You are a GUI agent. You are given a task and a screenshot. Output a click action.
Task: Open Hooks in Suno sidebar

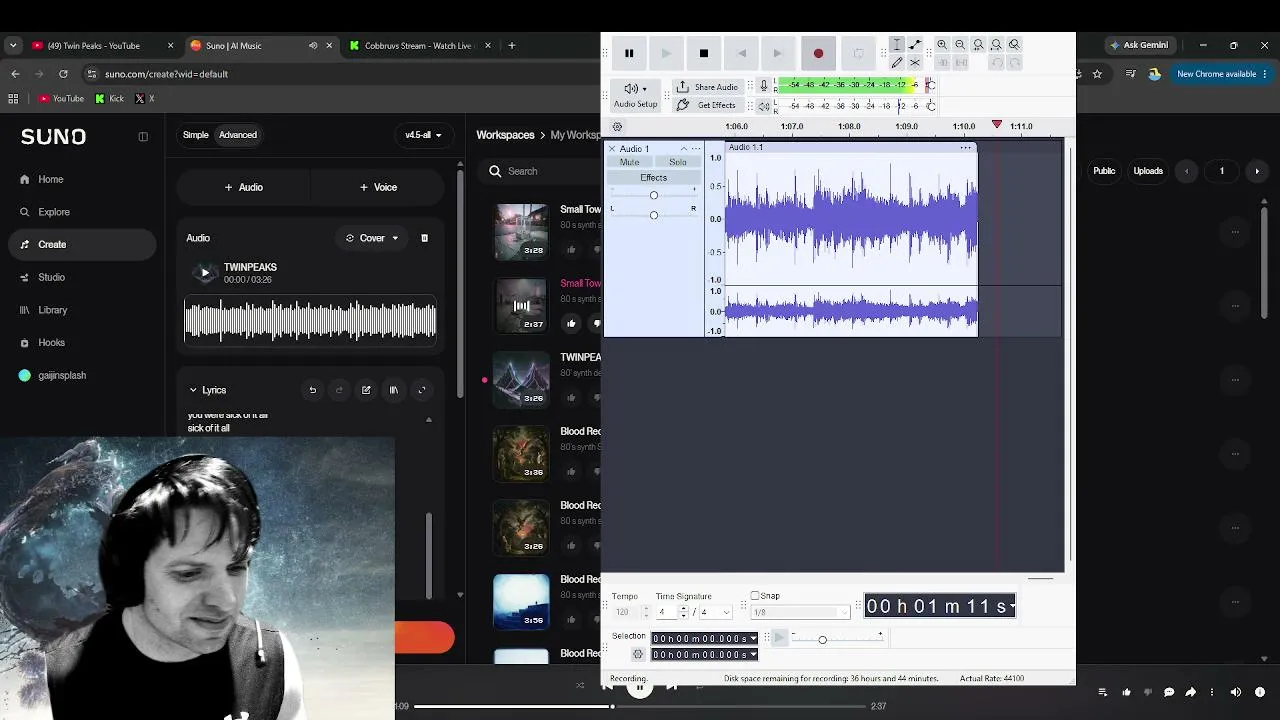coord(51,342)
